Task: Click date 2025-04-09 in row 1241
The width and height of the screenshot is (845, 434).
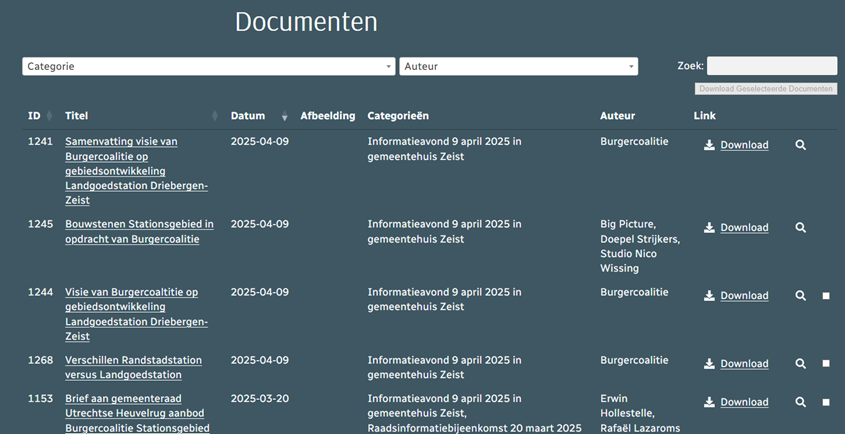Action: tap(260, 141)
